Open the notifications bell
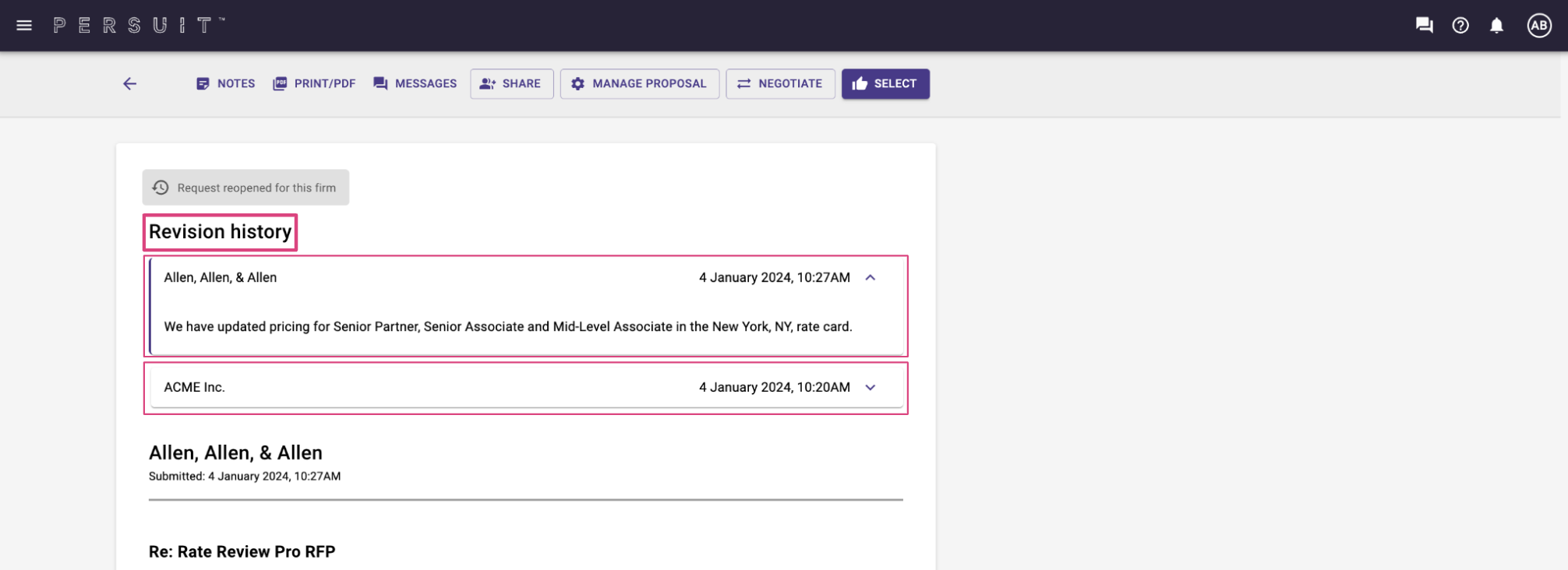This screenshot has width=1568, height=570. [1496, 26]
